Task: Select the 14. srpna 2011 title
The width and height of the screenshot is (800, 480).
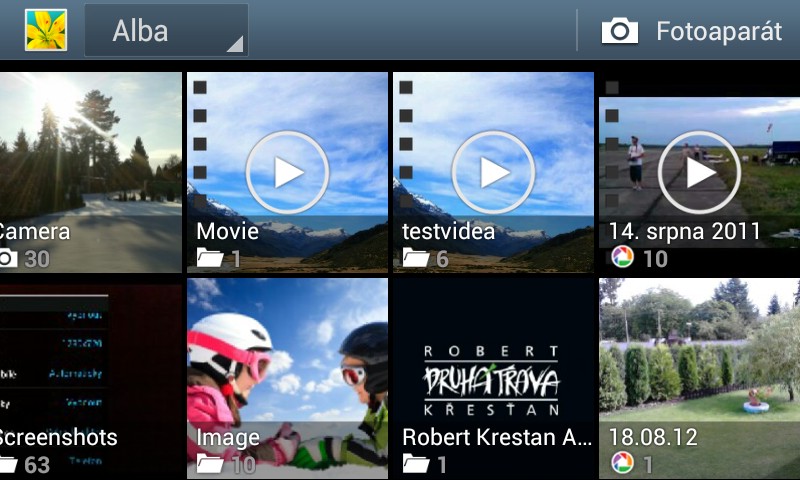Action: [685, 232]
